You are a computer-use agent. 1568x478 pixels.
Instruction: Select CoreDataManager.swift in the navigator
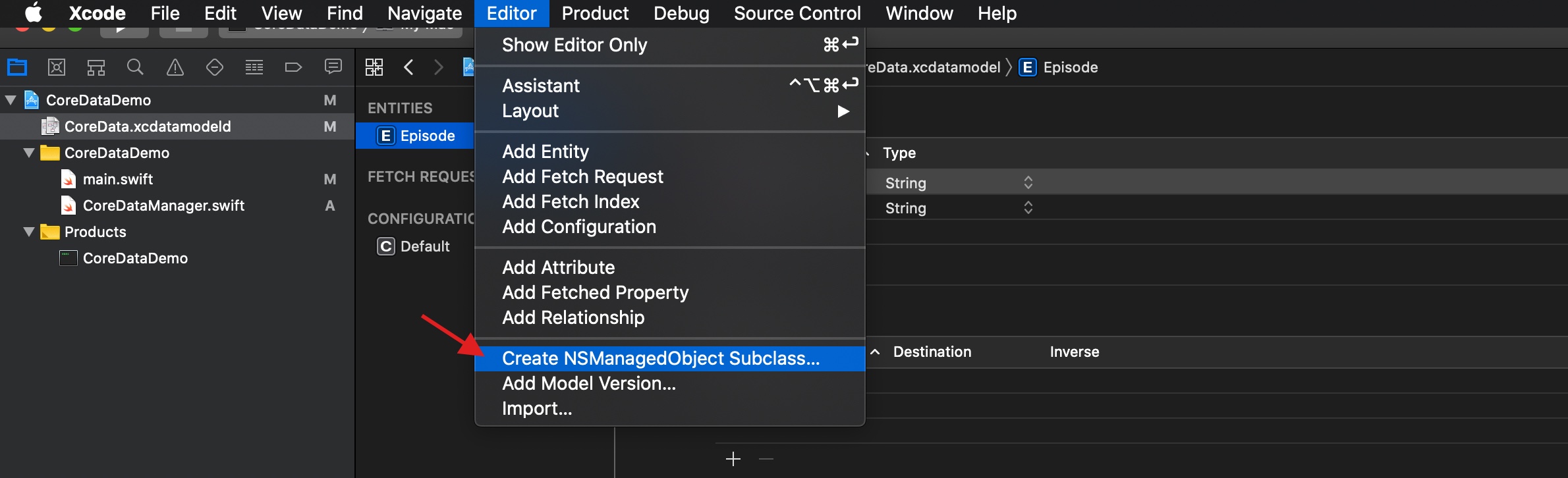(x=177, y=205)
